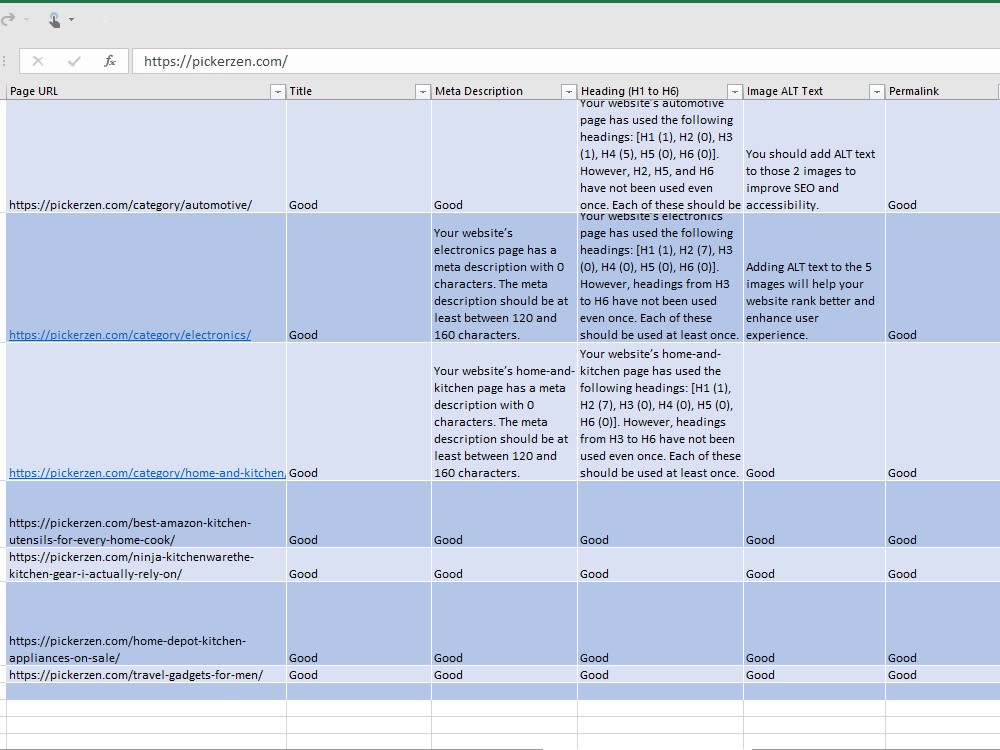Select the Permalink header cell
The width and height of the screenshot is (1000, 750).
(942, 91)
